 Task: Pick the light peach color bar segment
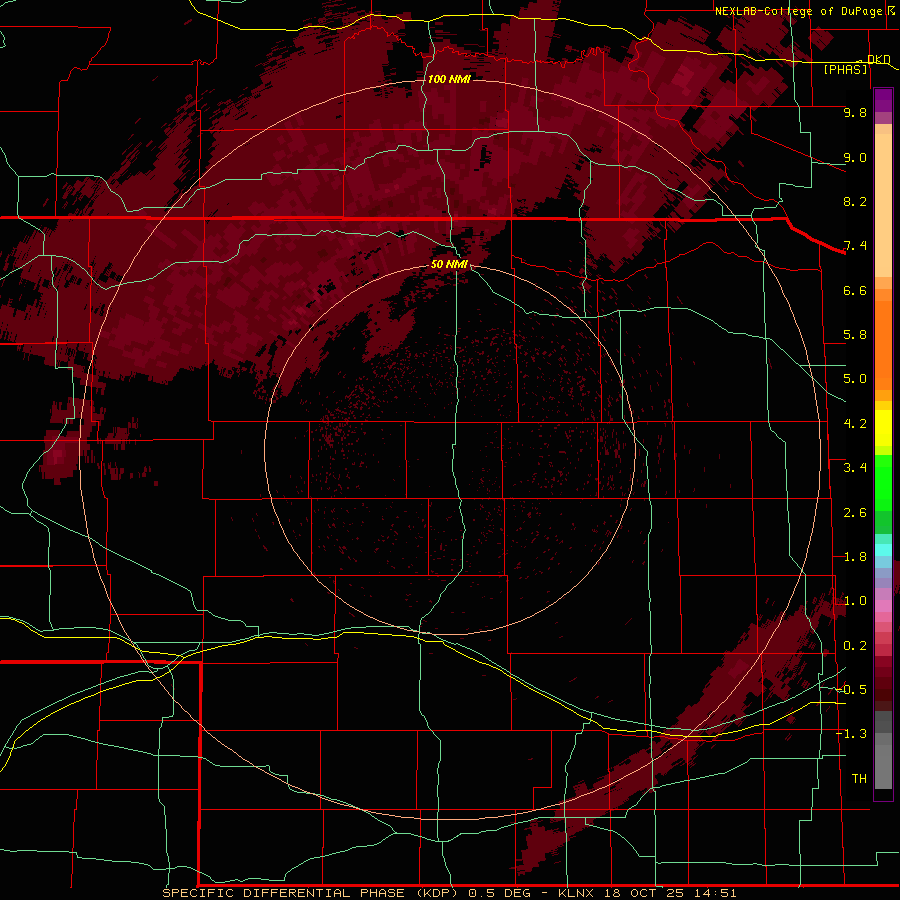pyautogui.click(x=883, y=205)
